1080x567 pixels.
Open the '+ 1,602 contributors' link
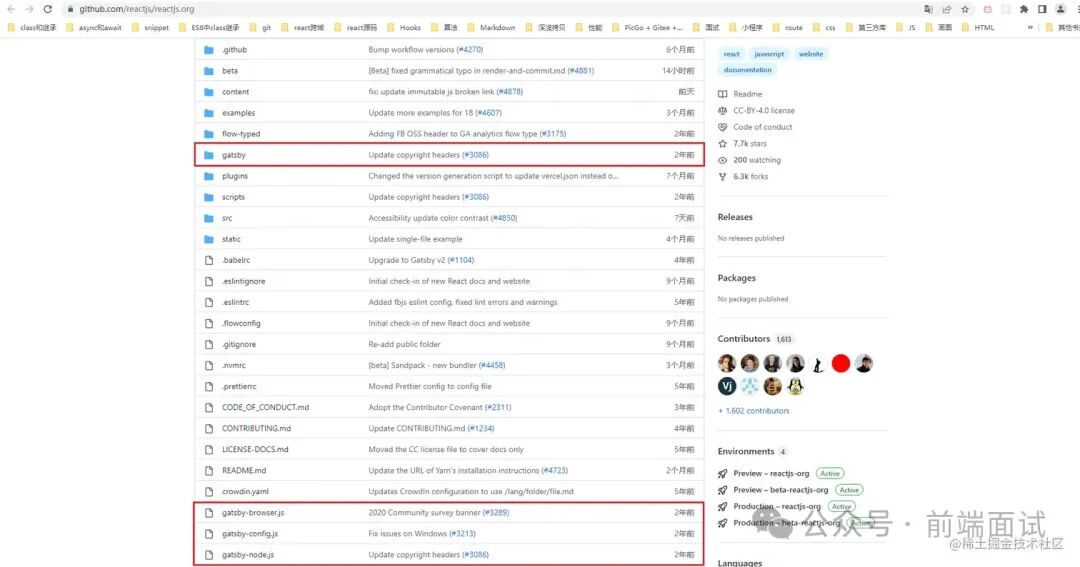click(x=754, y=411)
